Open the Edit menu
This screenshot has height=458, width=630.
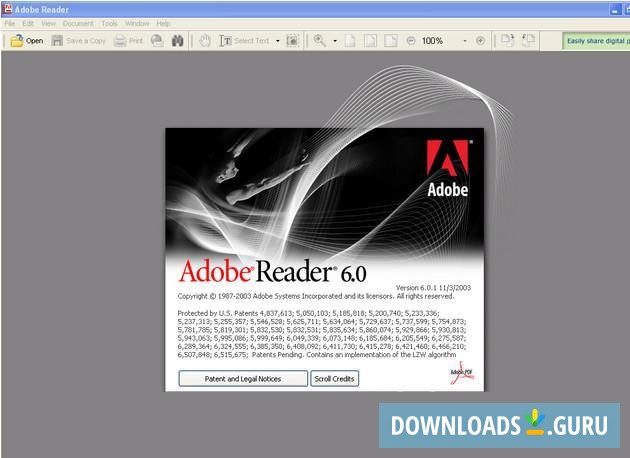pos(28,24)
